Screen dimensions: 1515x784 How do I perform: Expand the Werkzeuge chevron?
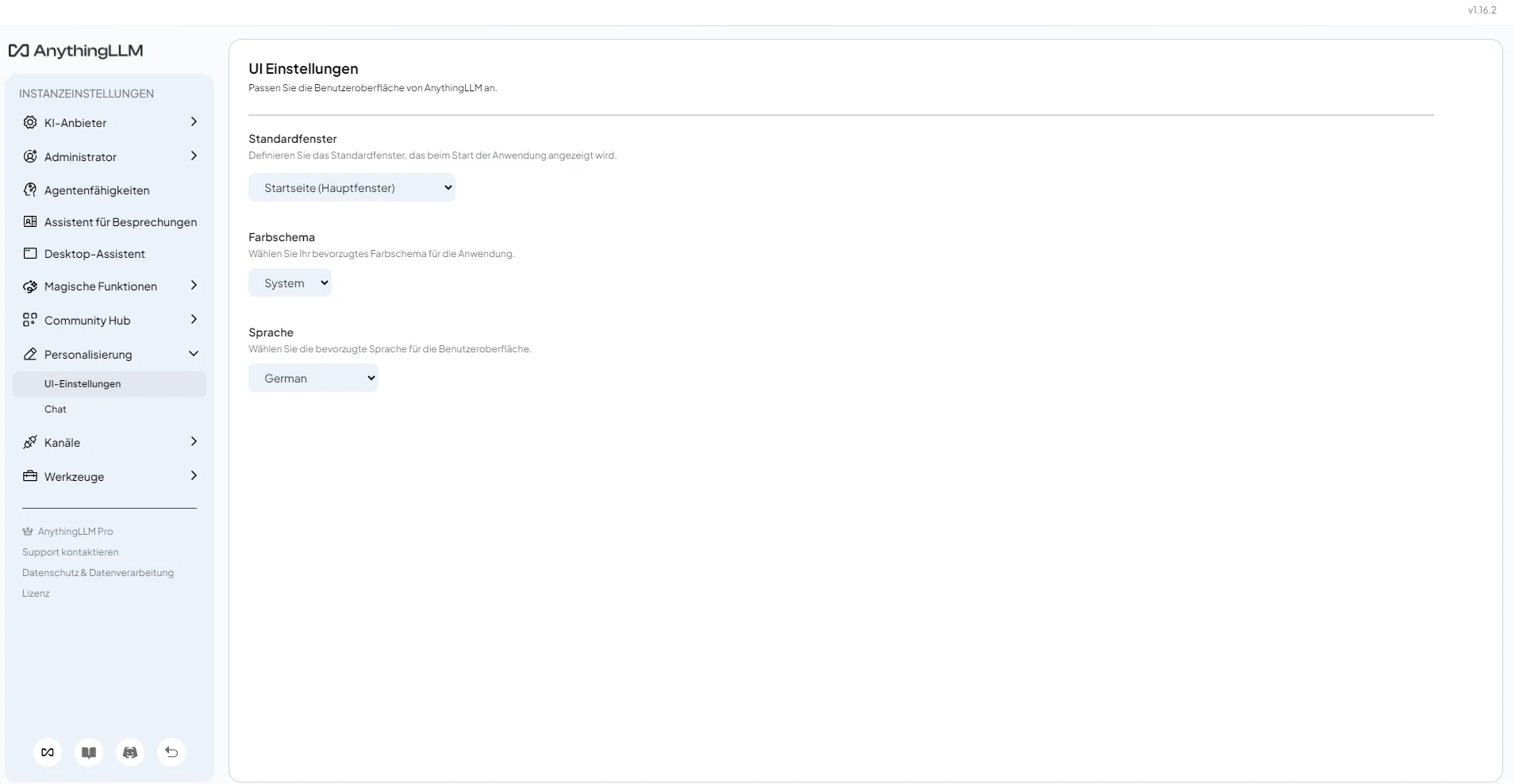point(194,475)
